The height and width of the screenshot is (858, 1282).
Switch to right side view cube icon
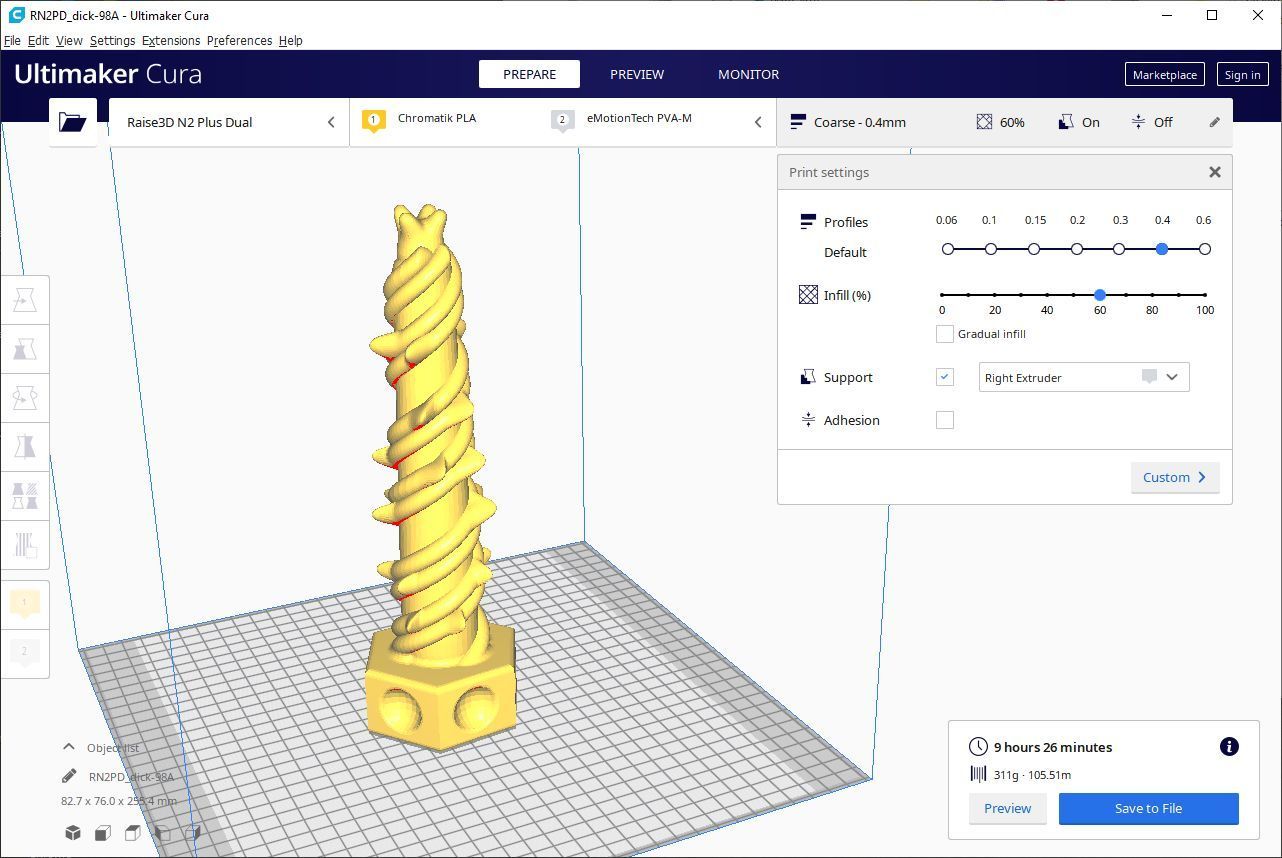[x=192, y=832]
